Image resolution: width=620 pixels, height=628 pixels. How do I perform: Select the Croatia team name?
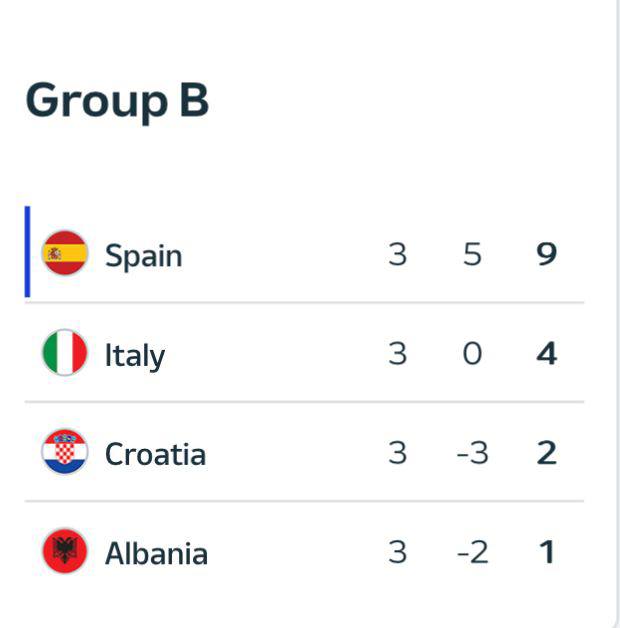(155, 454)
